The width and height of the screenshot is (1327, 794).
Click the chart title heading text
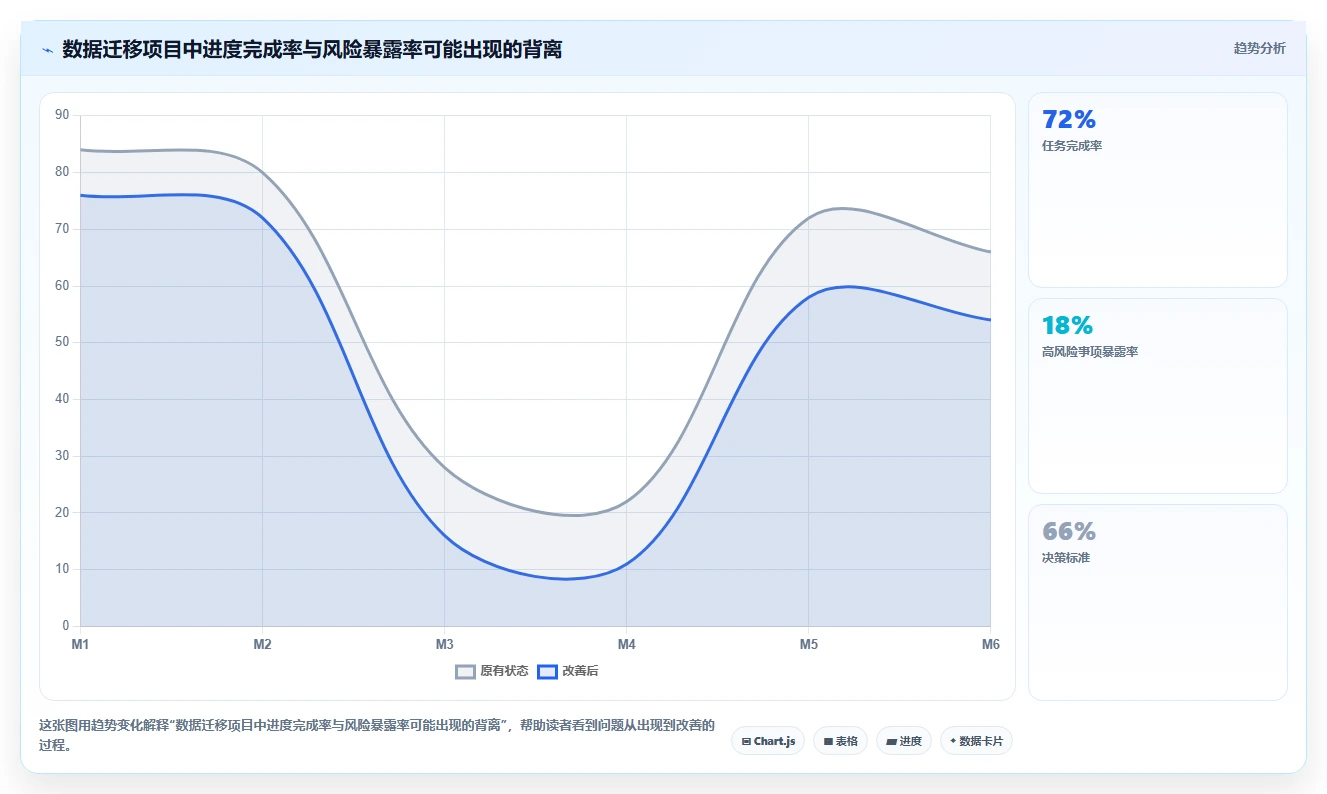tap(312, 49)
